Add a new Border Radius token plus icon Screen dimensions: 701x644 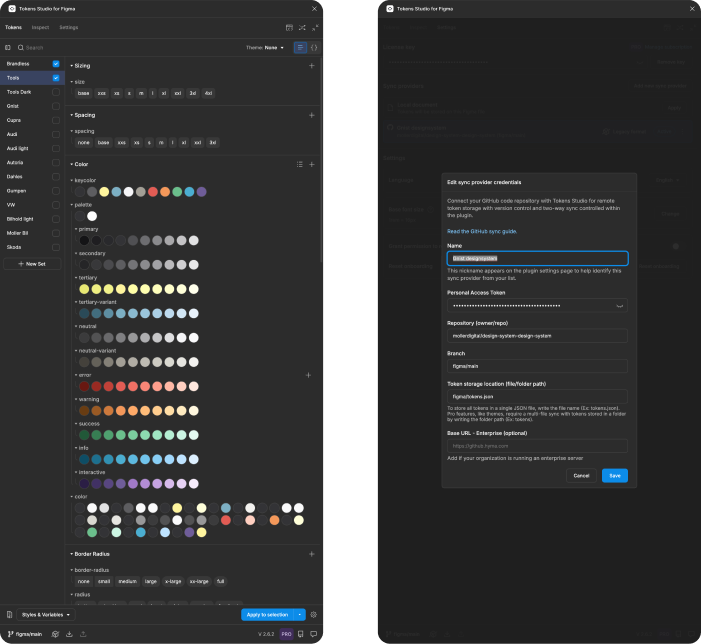point(312,554)
